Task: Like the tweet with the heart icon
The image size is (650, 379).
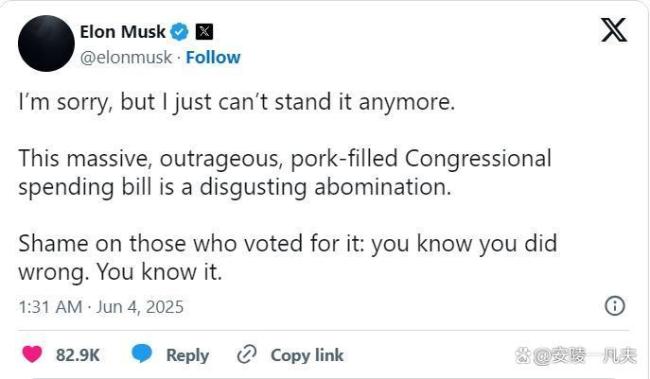Action: 32,355
